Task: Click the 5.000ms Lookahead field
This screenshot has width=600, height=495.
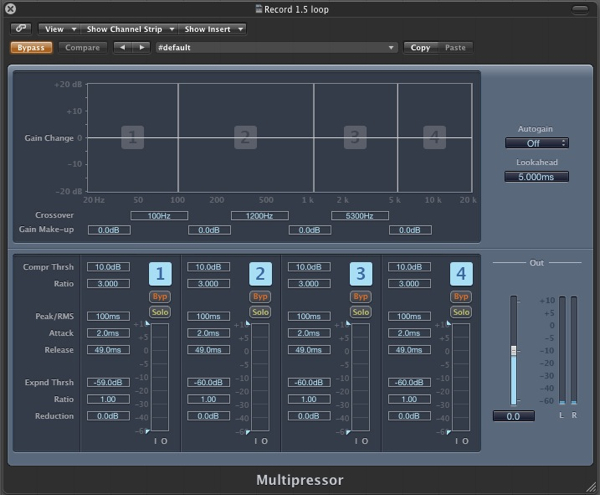Action: [536, 177]
